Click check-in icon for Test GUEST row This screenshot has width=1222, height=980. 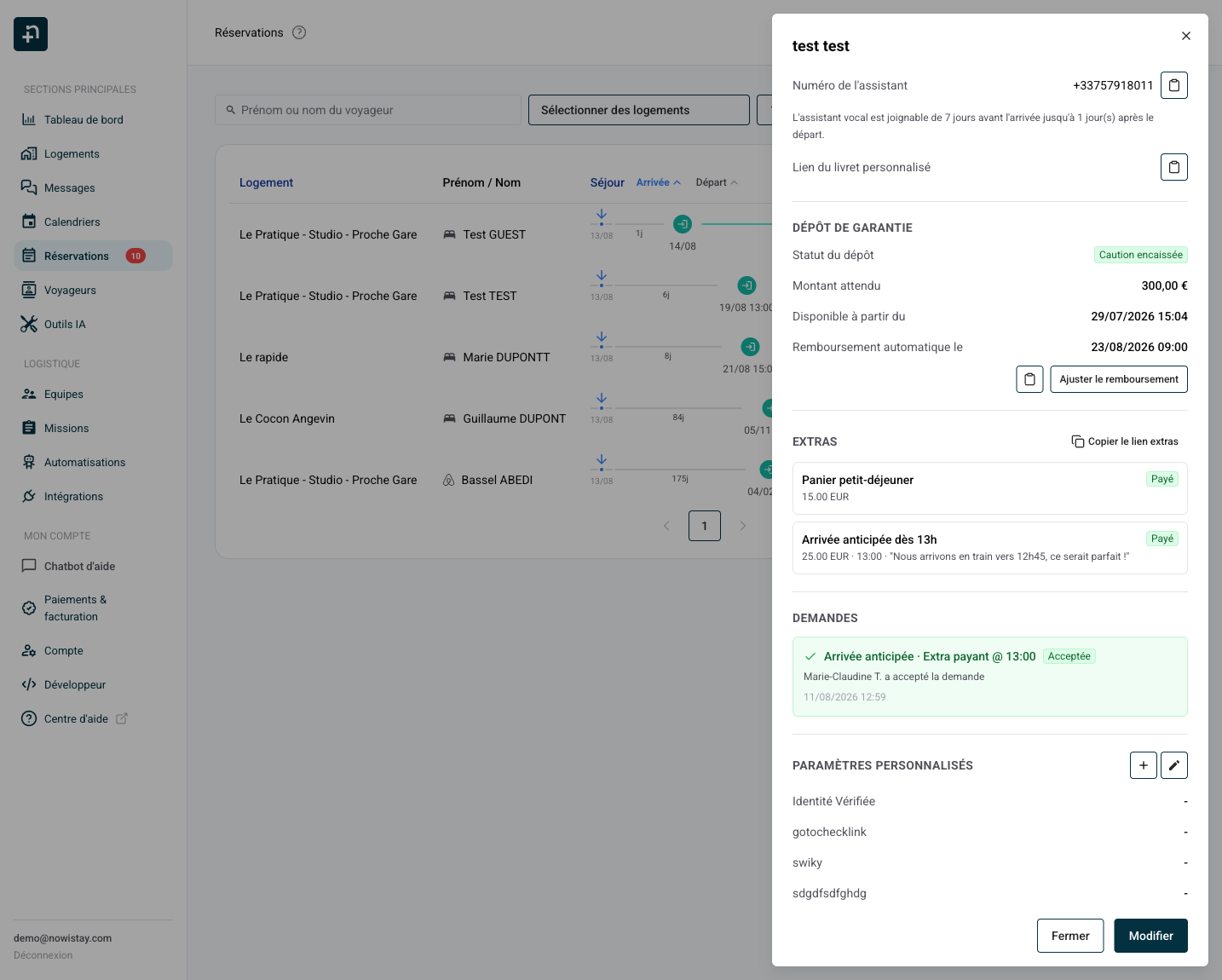tap(683, 224)
